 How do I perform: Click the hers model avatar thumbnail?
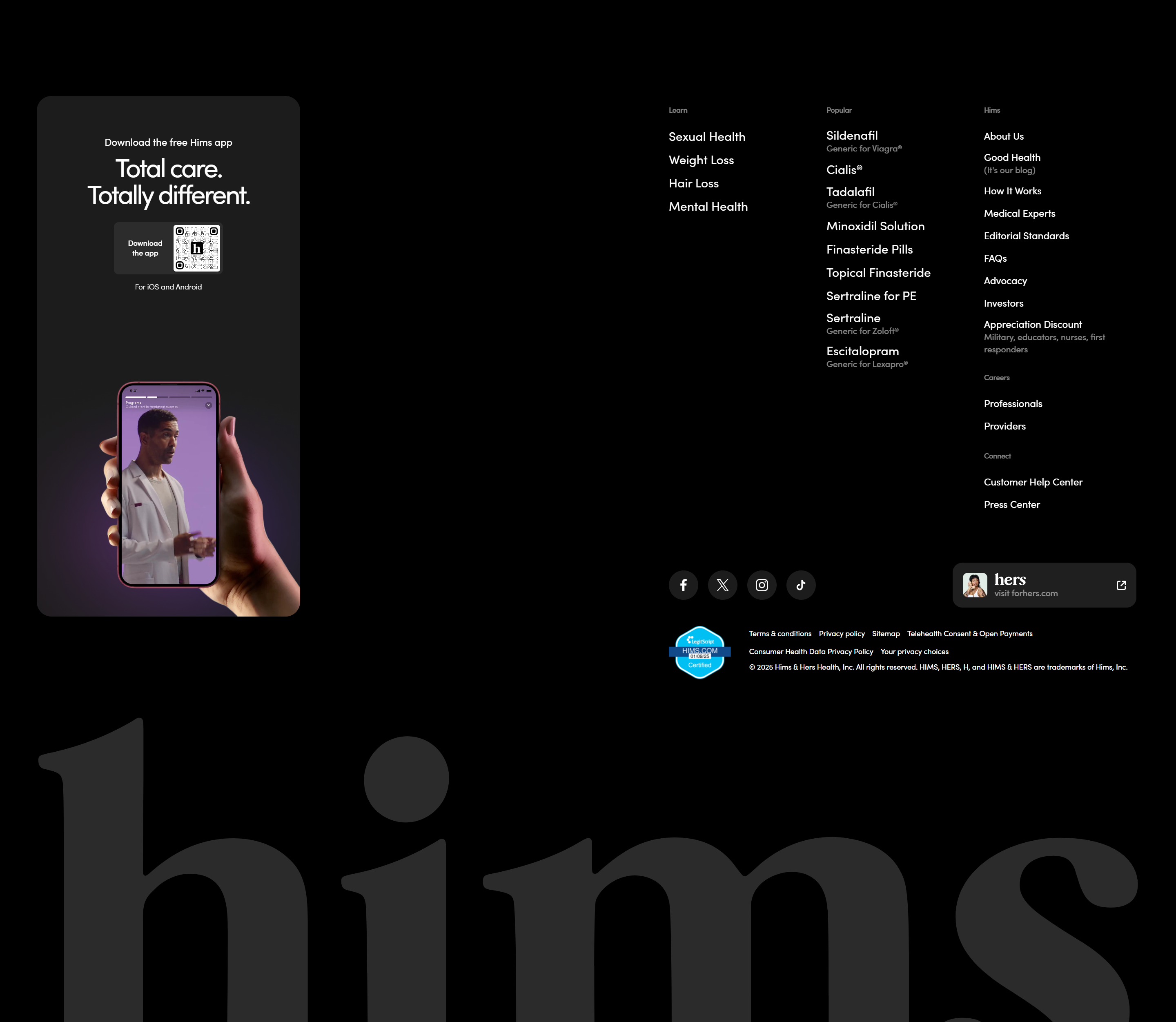tap(975, 585)
